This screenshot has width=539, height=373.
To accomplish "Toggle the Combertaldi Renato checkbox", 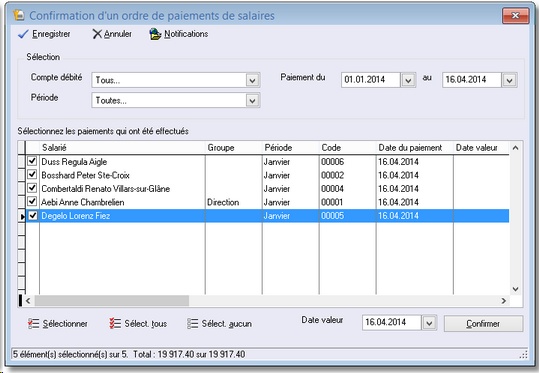I will (x=32, y=188).
